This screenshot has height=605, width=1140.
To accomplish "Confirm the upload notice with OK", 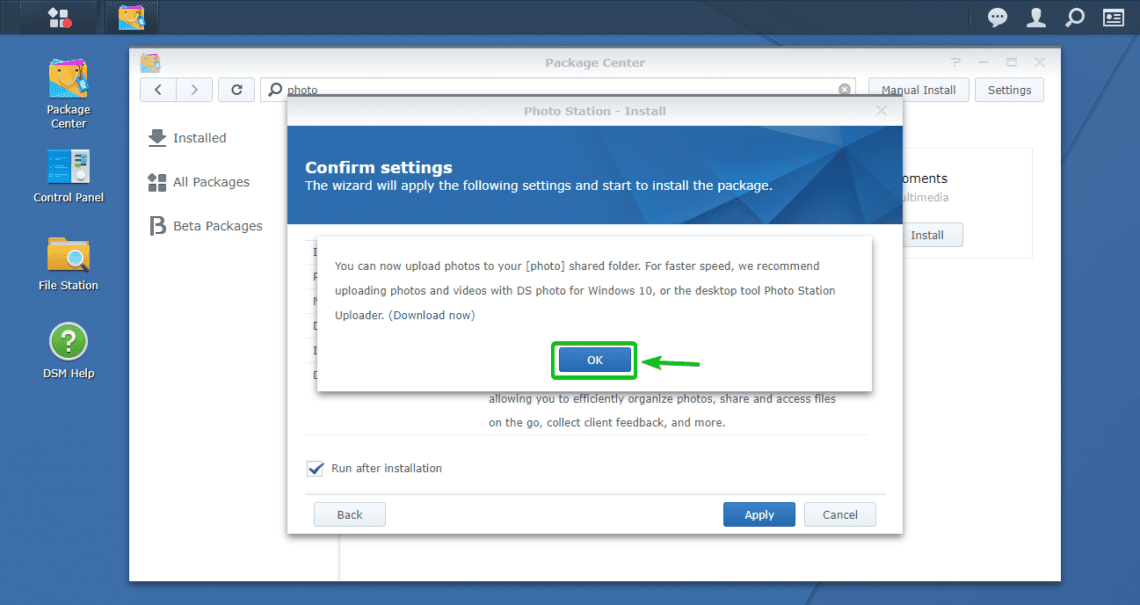I will (594, 360).
